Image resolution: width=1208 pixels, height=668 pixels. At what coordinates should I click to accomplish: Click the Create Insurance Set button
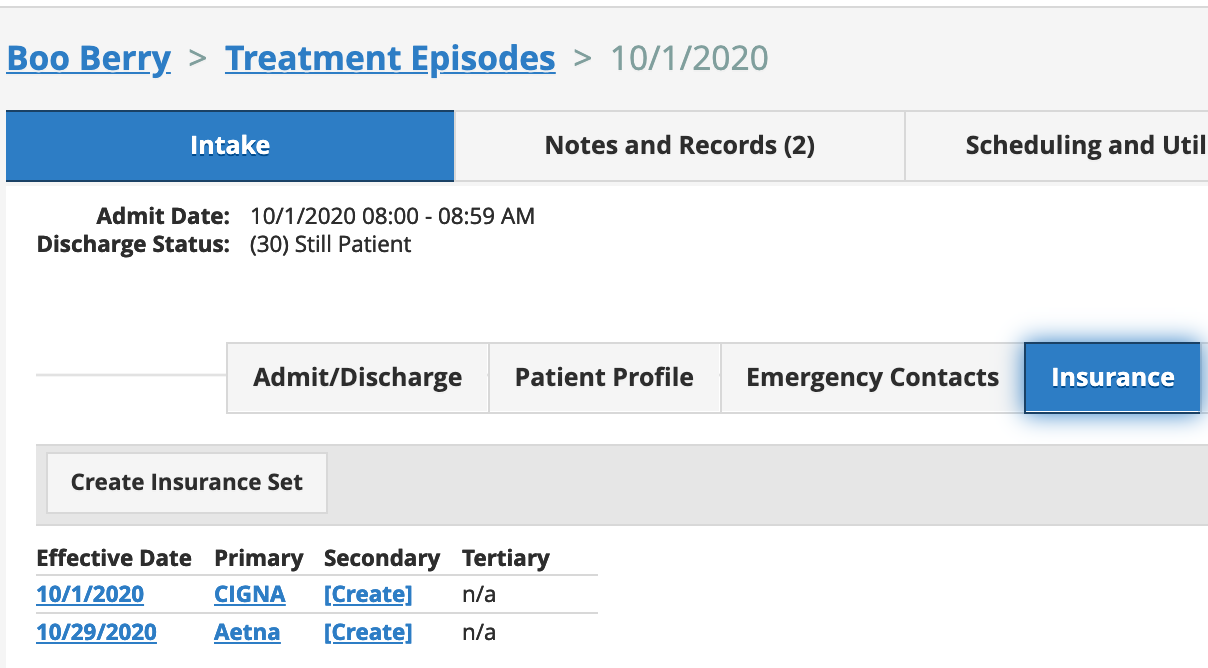pyautogui.click(x=186, y=482)
